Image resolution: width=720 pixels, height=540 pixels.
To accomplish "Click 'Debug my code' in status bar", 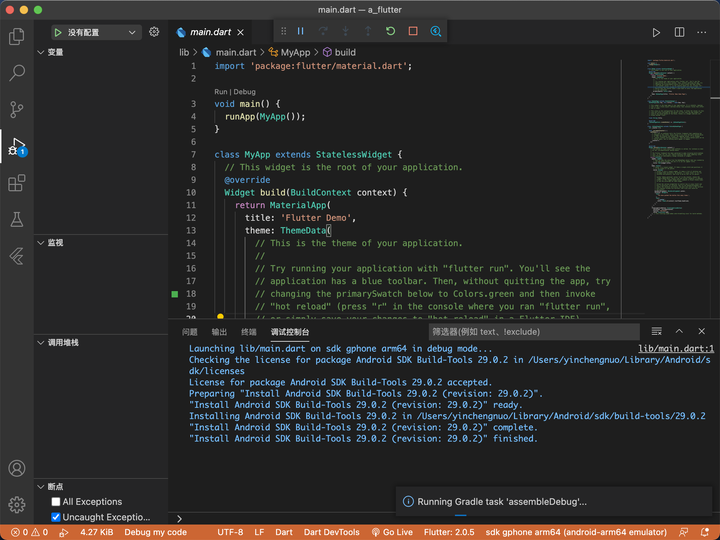I will tap(155, 532).
